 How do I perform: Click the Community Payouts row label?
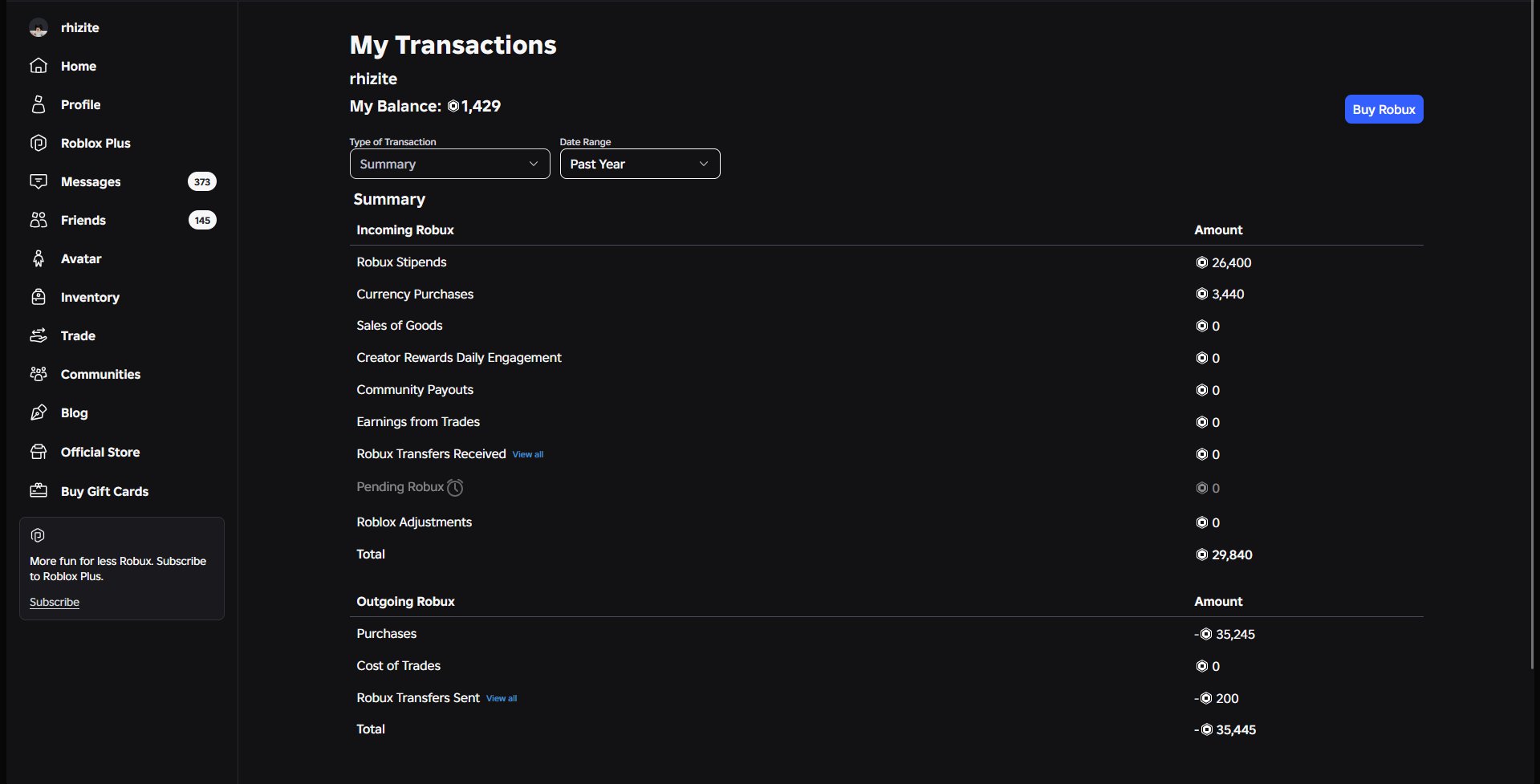point(415,389)
